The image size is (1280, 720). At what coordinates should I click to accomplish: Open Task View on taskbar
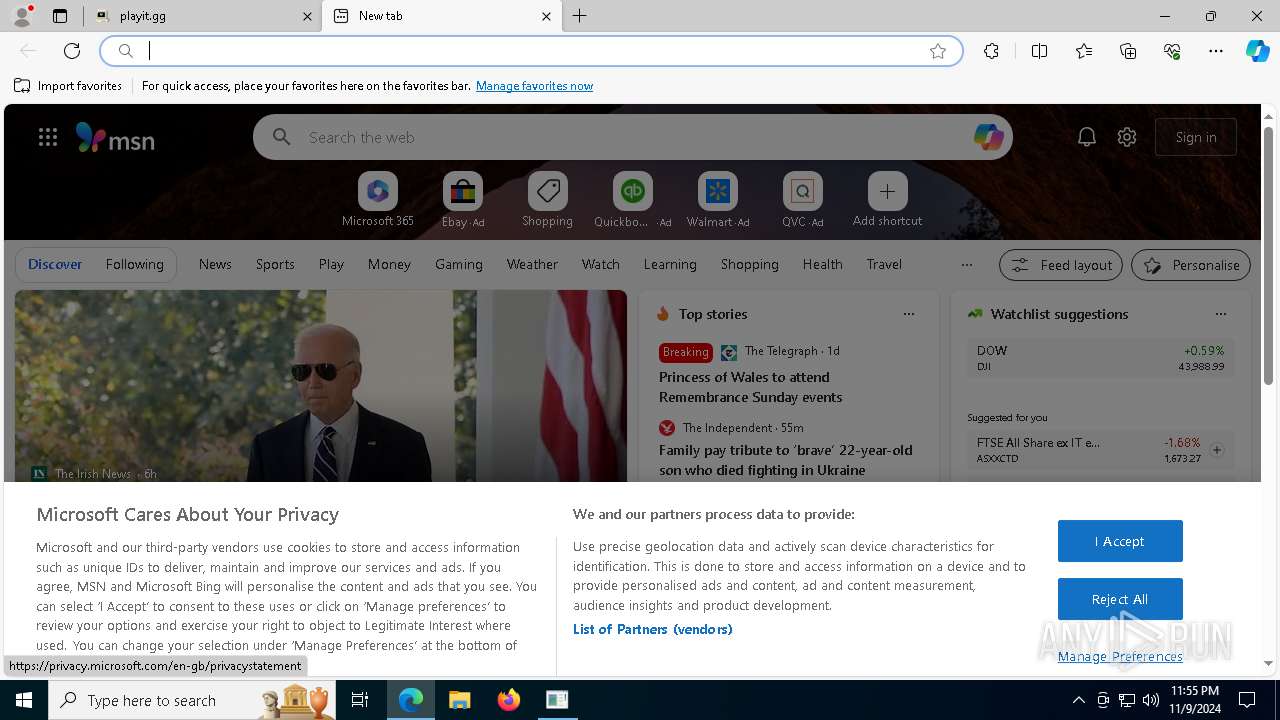(360, 700)
